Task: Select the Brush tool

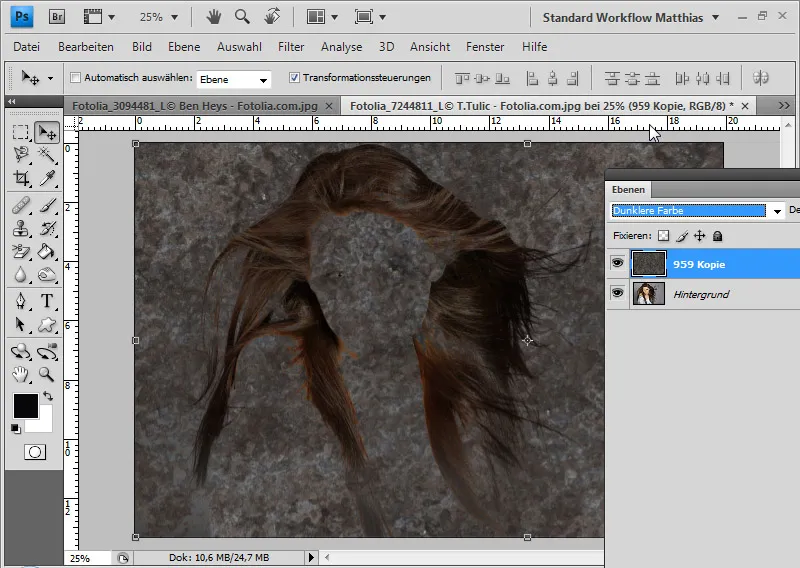Action: coord(47,206)
